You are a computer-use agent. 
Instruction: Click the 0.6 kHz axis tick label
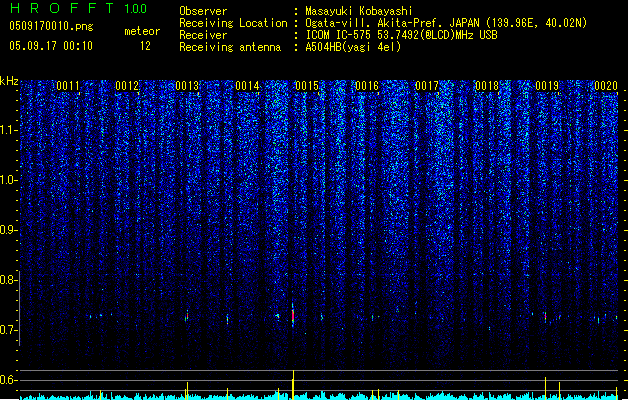tap(9, 380)
